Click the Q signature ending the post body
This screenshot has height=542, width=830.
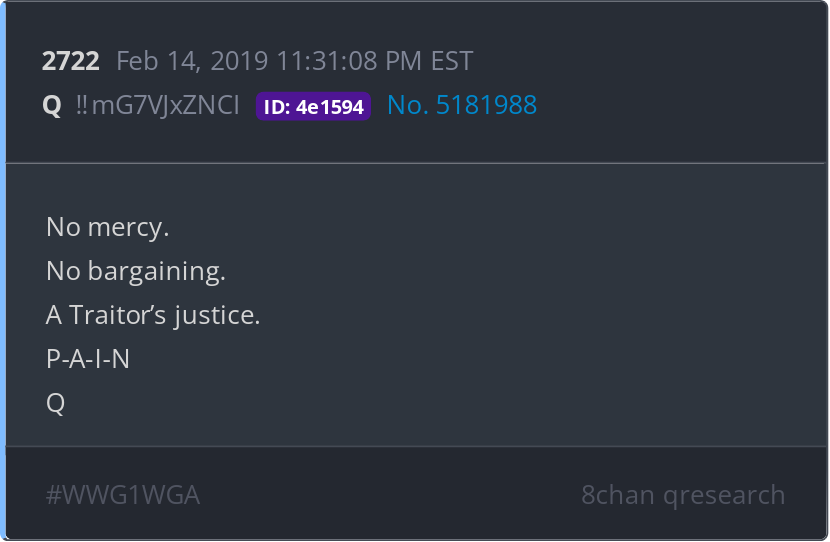(x=56, y=403)
